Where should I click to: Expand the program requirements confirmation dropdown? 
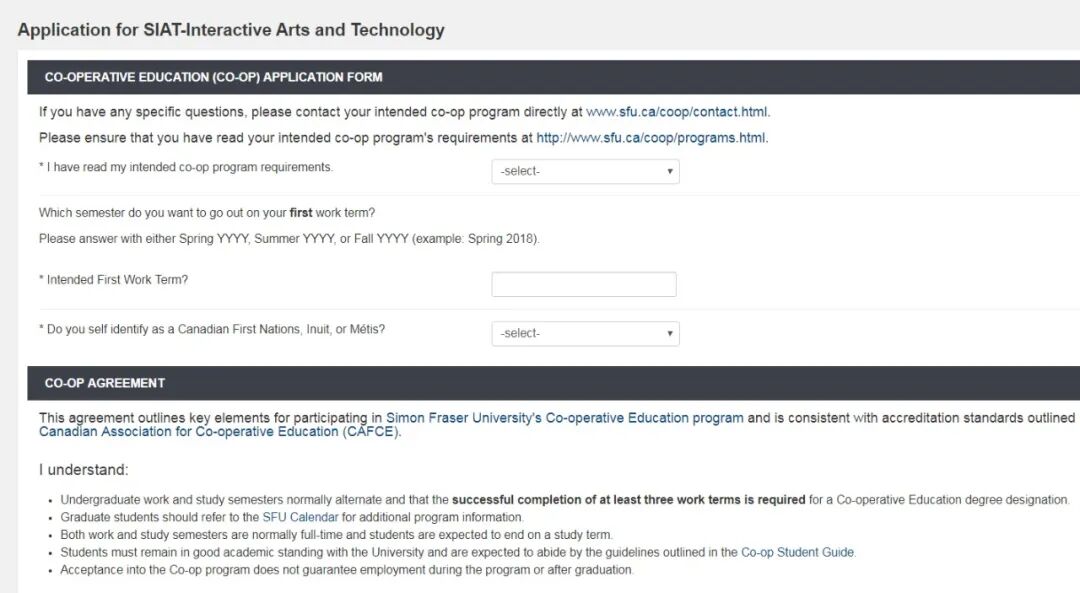click(x=585, y=171)
